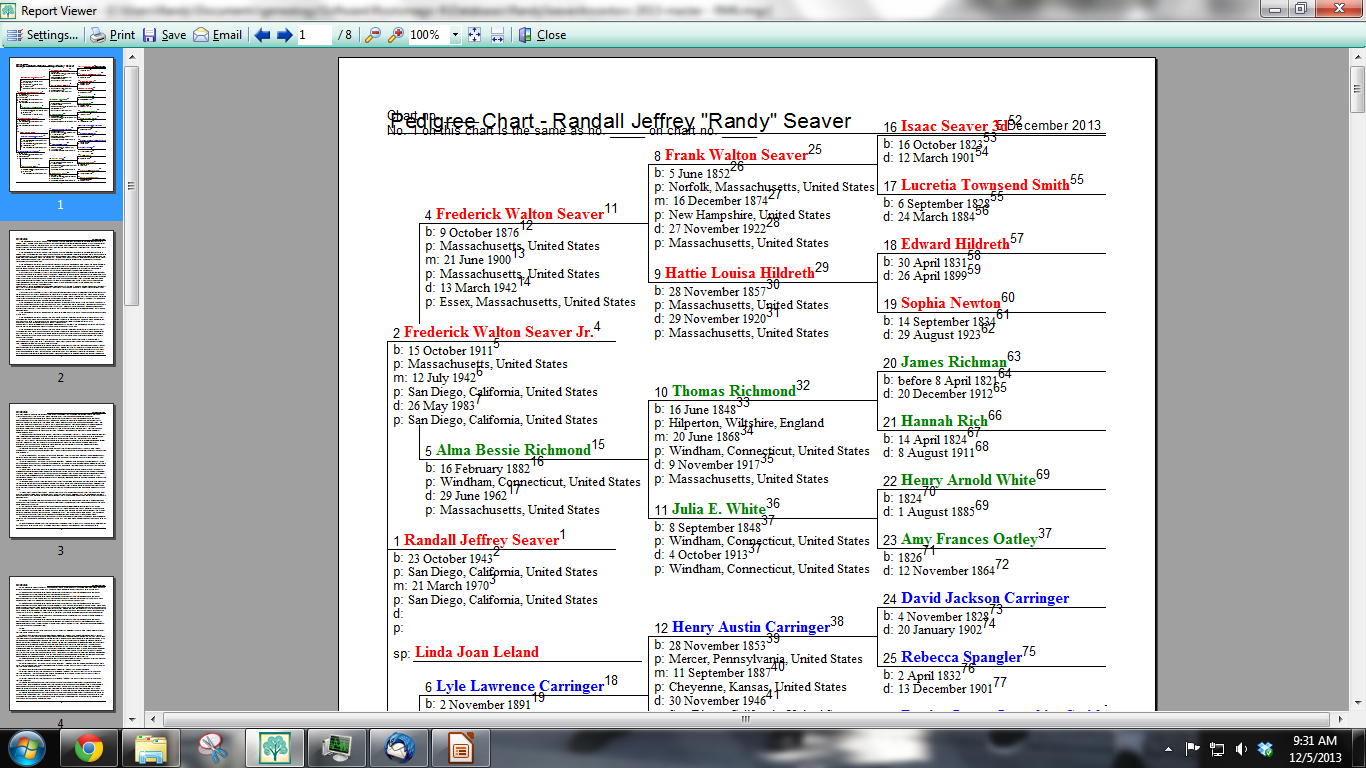The image size is (1366, 768).
Task: Open the zoom percentage dropdown
Action: click(x=457, y=34)
